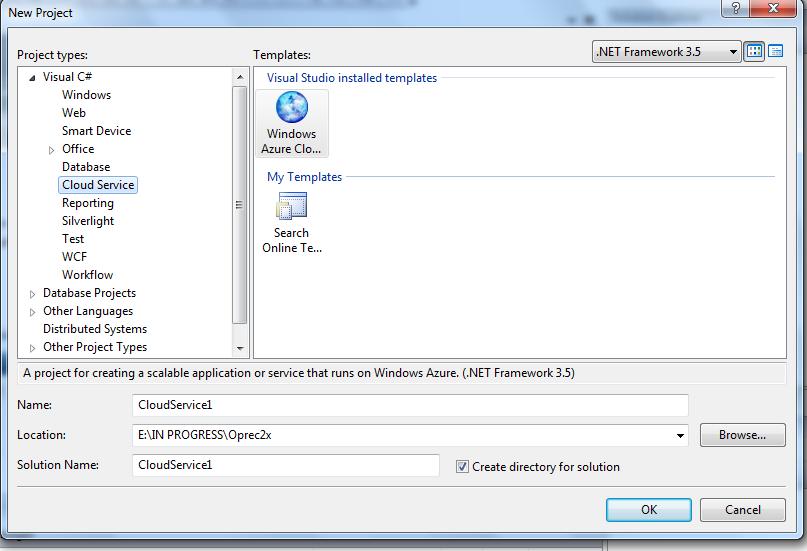Select the Workflow project type

pos(87,275)
